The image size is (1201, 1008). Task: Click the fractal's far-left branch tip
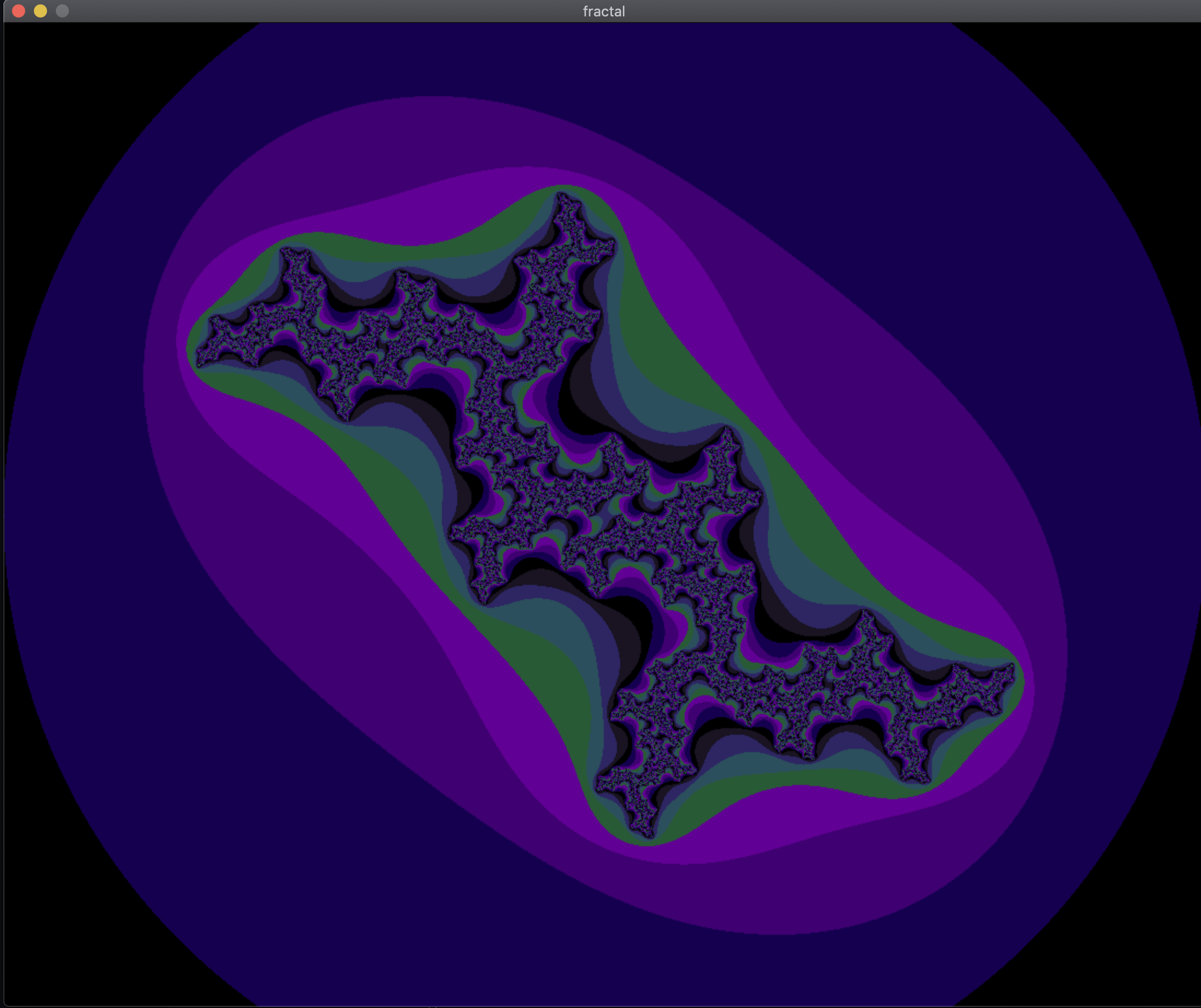199,362
